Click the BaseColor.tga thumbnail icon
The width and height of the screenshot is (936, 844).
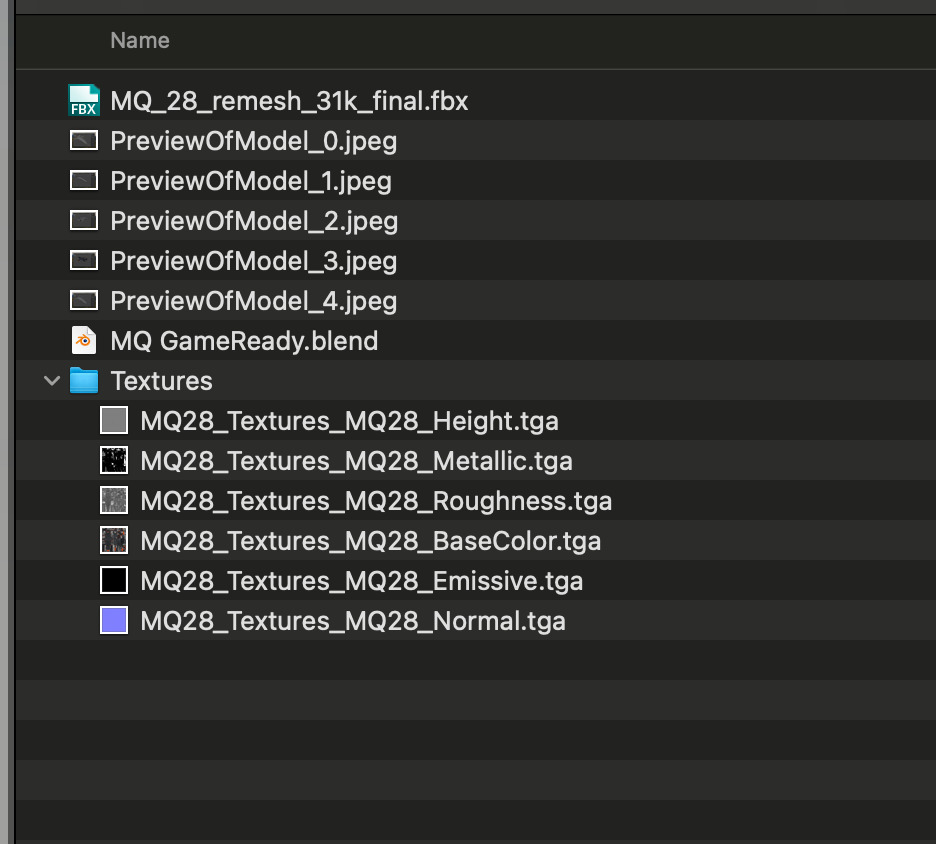[114, 541]
